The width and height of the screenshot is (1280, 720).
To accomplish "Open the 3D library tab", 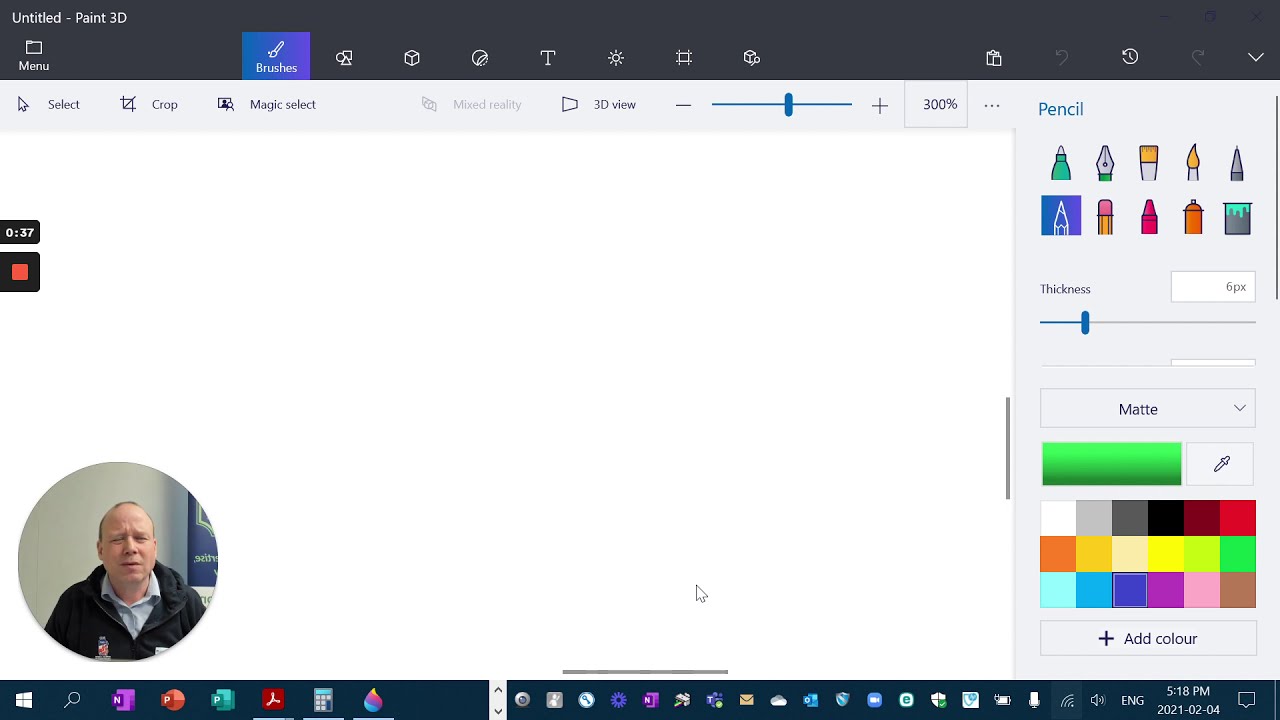I will click(752, 58).
